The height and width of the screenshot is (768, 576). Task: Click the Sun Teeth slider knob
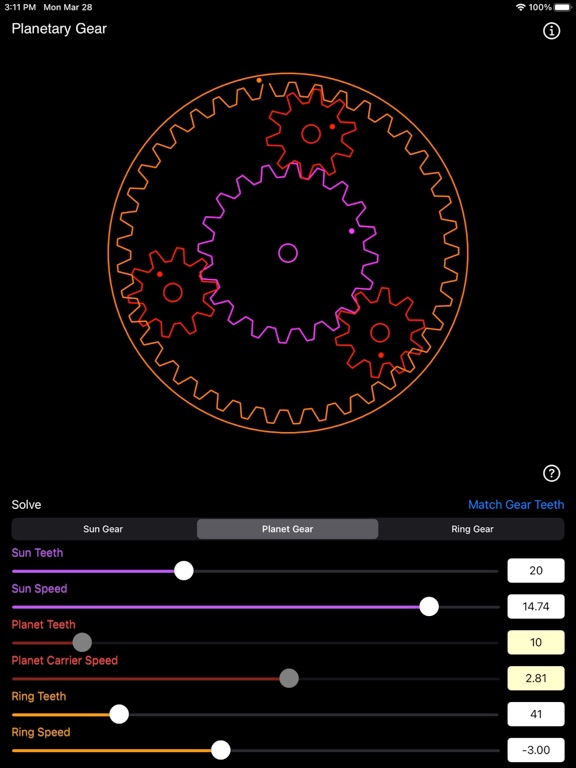point(184,571)
